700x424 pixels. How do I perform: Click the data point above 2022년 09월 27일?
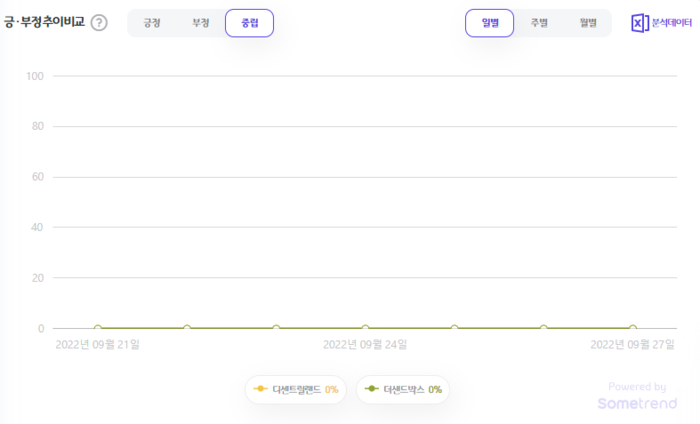click(632, 328)
